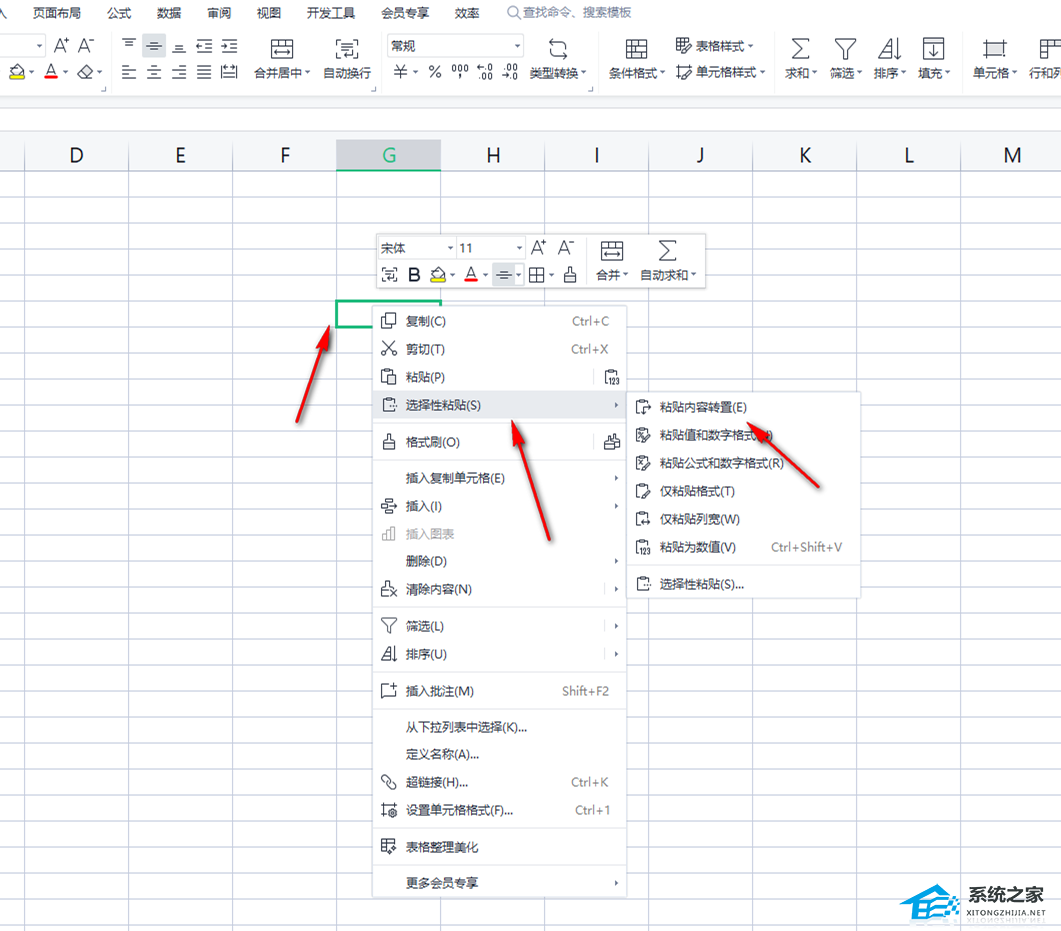Click the mini toolbar fill color bucket
1061x931 pixels.
tap(438, 275)
